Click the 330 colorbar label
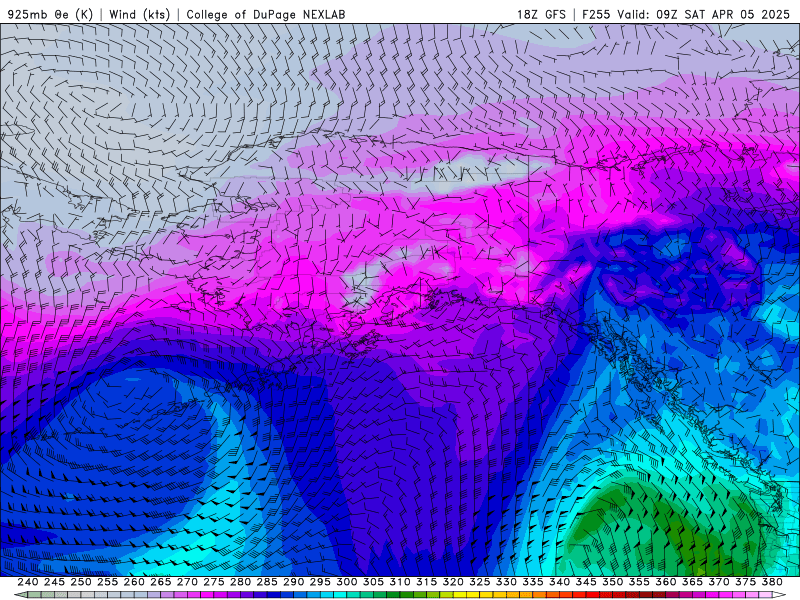Screen dimensions: 800x600 click(x=506, y=582)
